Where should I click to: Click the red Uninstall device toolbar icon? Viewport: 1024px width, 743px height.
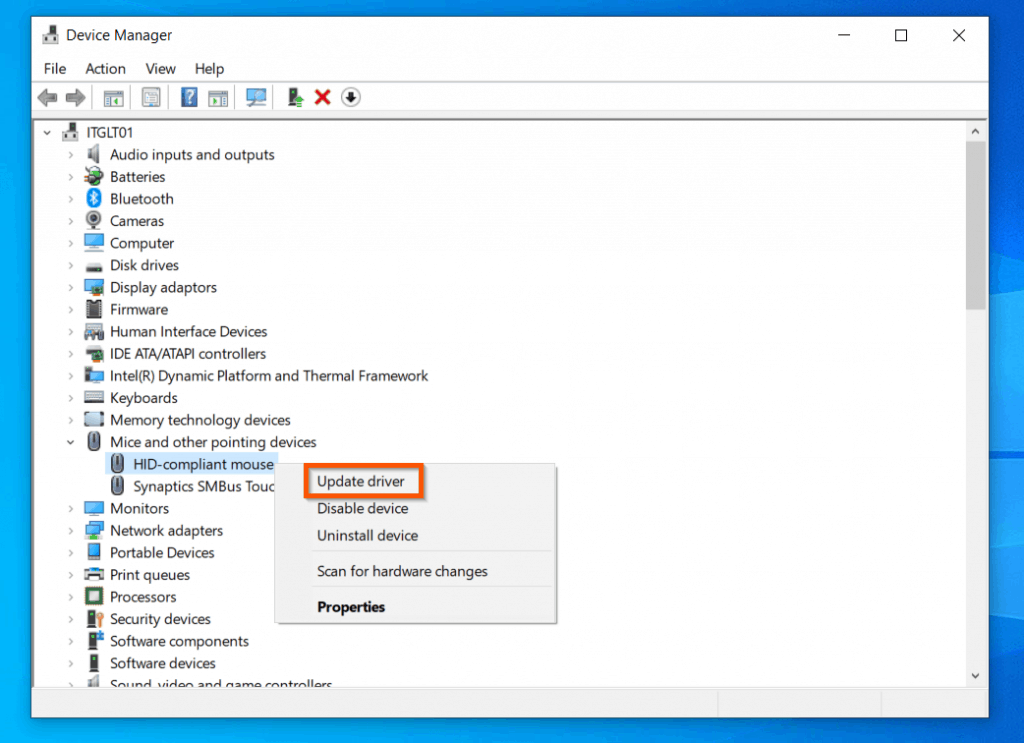pos(322,97)
